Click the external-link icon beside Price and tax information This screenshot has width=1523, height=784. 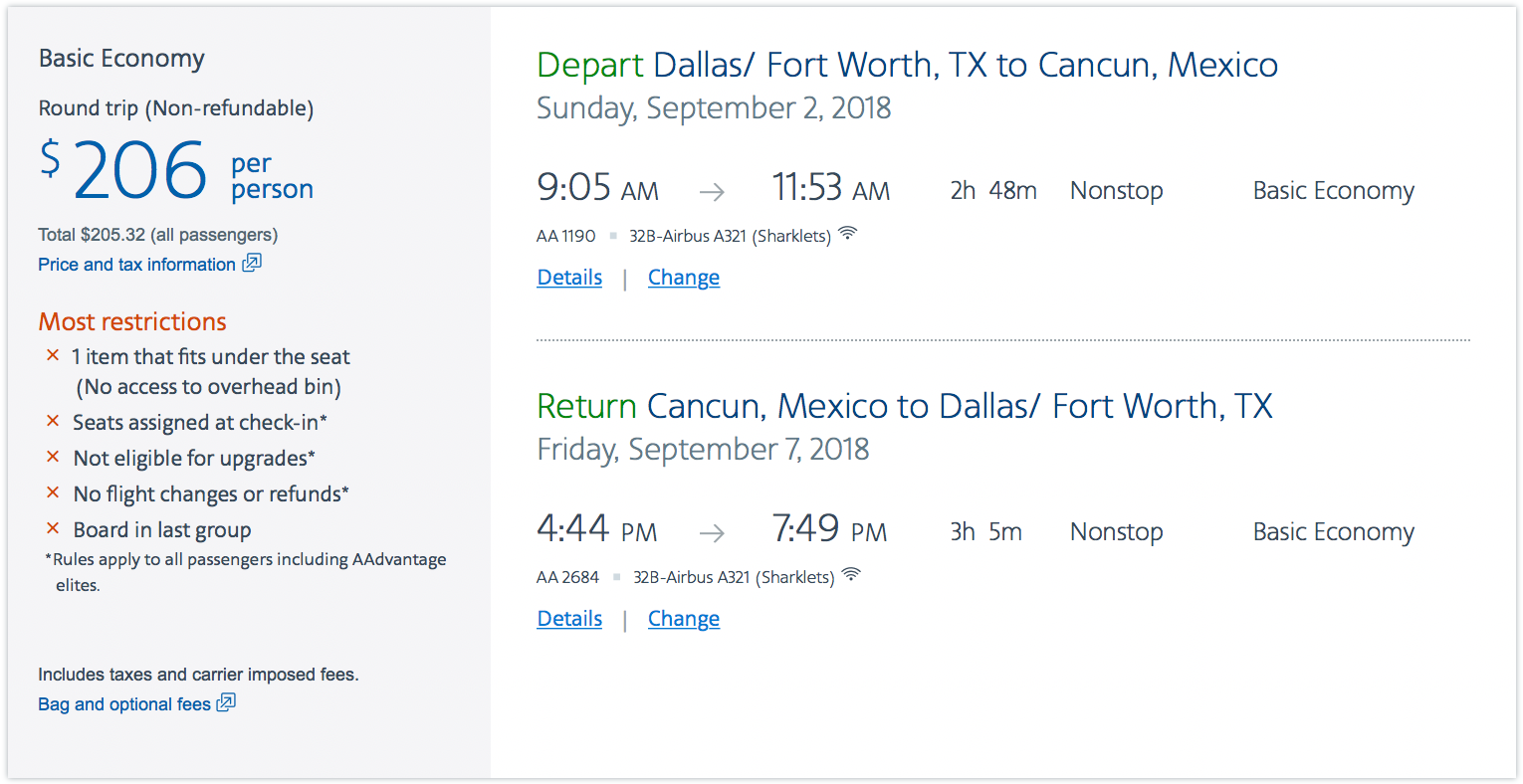click(x=252, y=263)
